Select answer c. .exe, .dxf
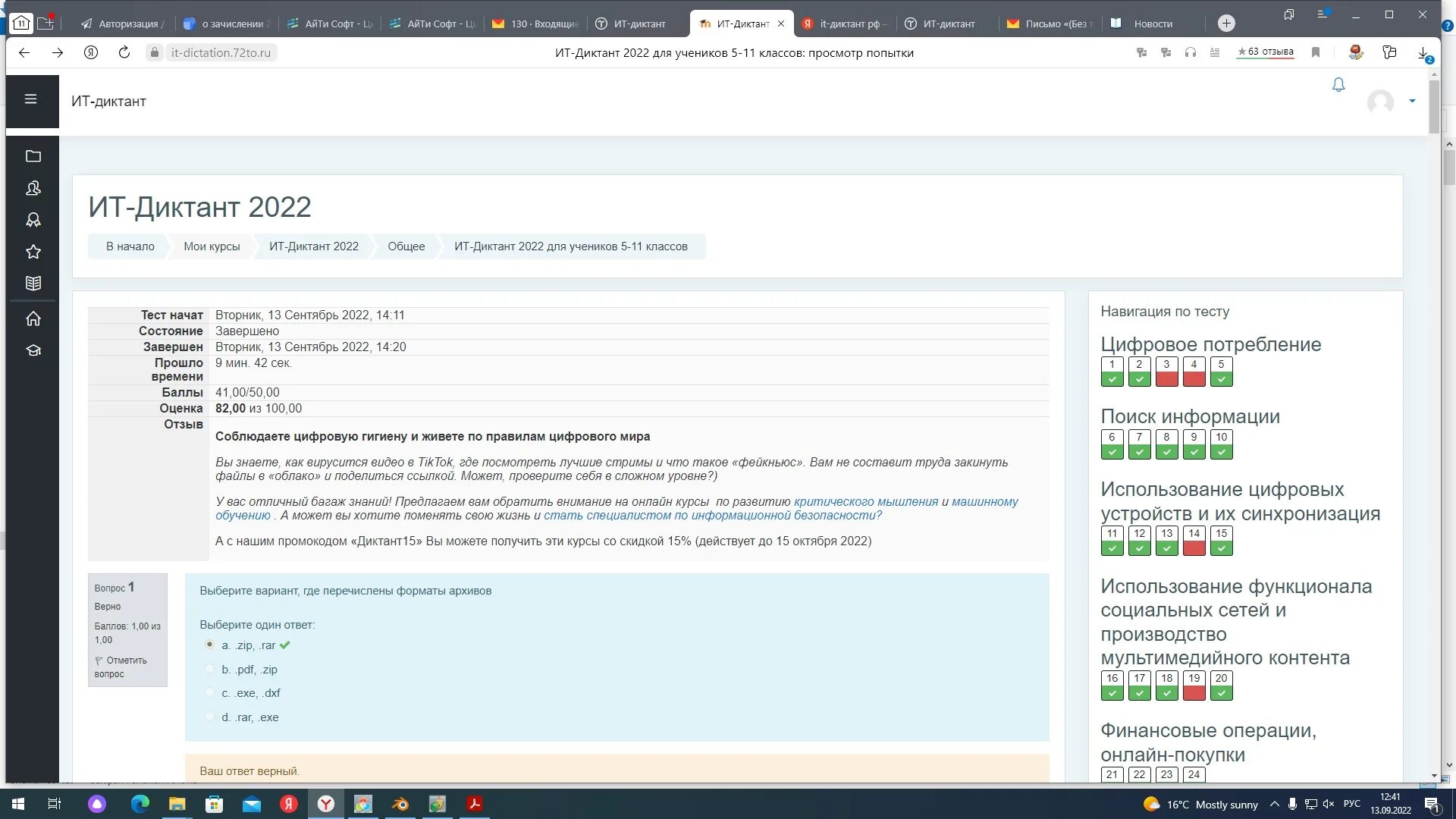1456x819 pixels. pyautogui.click(x=210, y=692)
